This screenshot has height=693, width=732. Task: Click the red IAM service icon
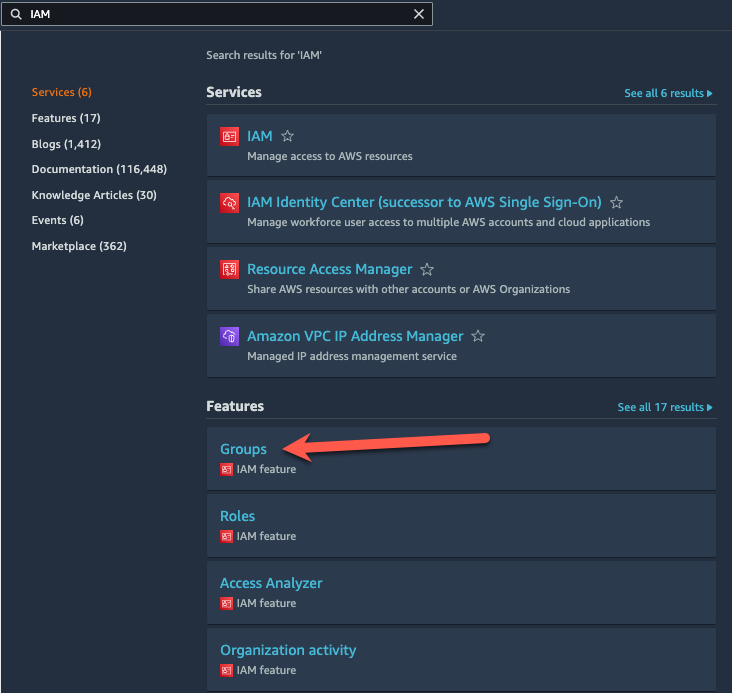pyautogui.click(x=229, y=137)
